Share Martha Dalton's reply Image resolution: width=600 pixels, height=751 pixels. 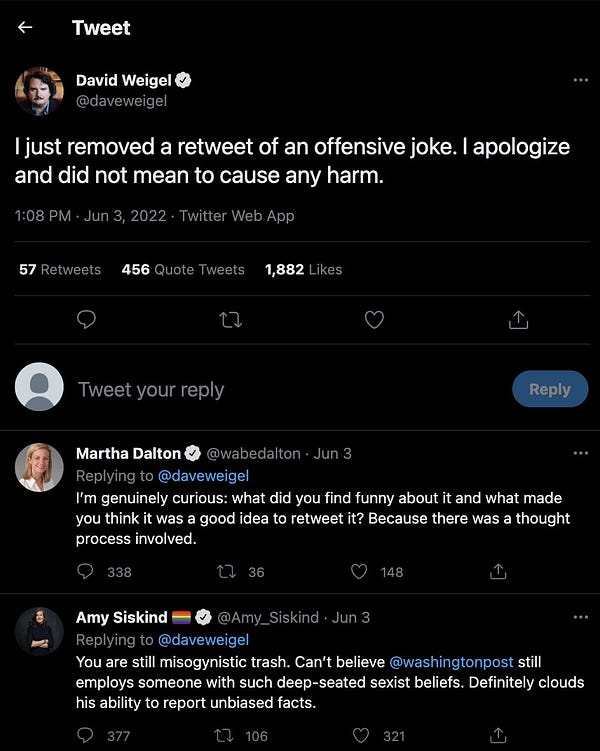[x=498, y=571]
